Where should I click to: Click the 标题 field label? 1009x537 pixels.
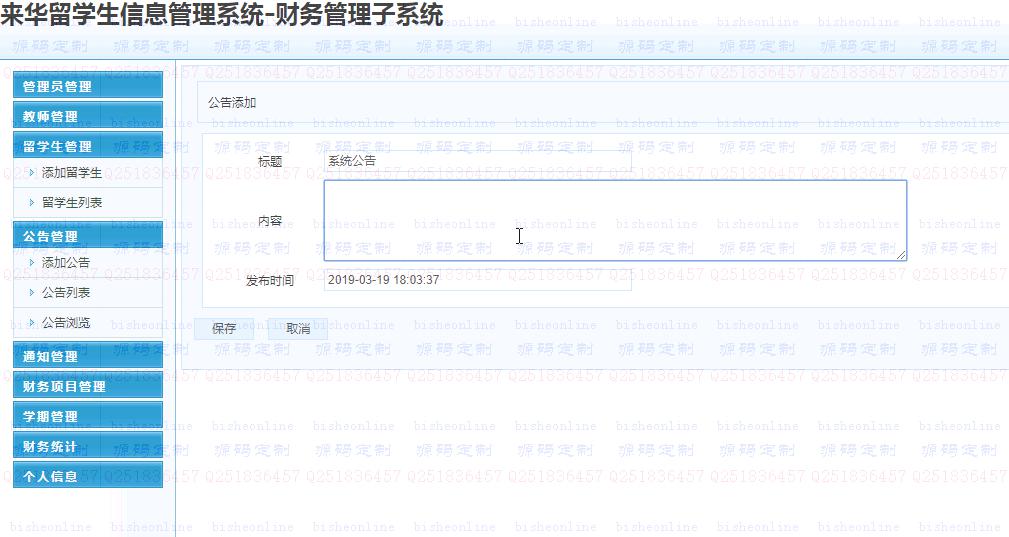click(x=270, y=161)
